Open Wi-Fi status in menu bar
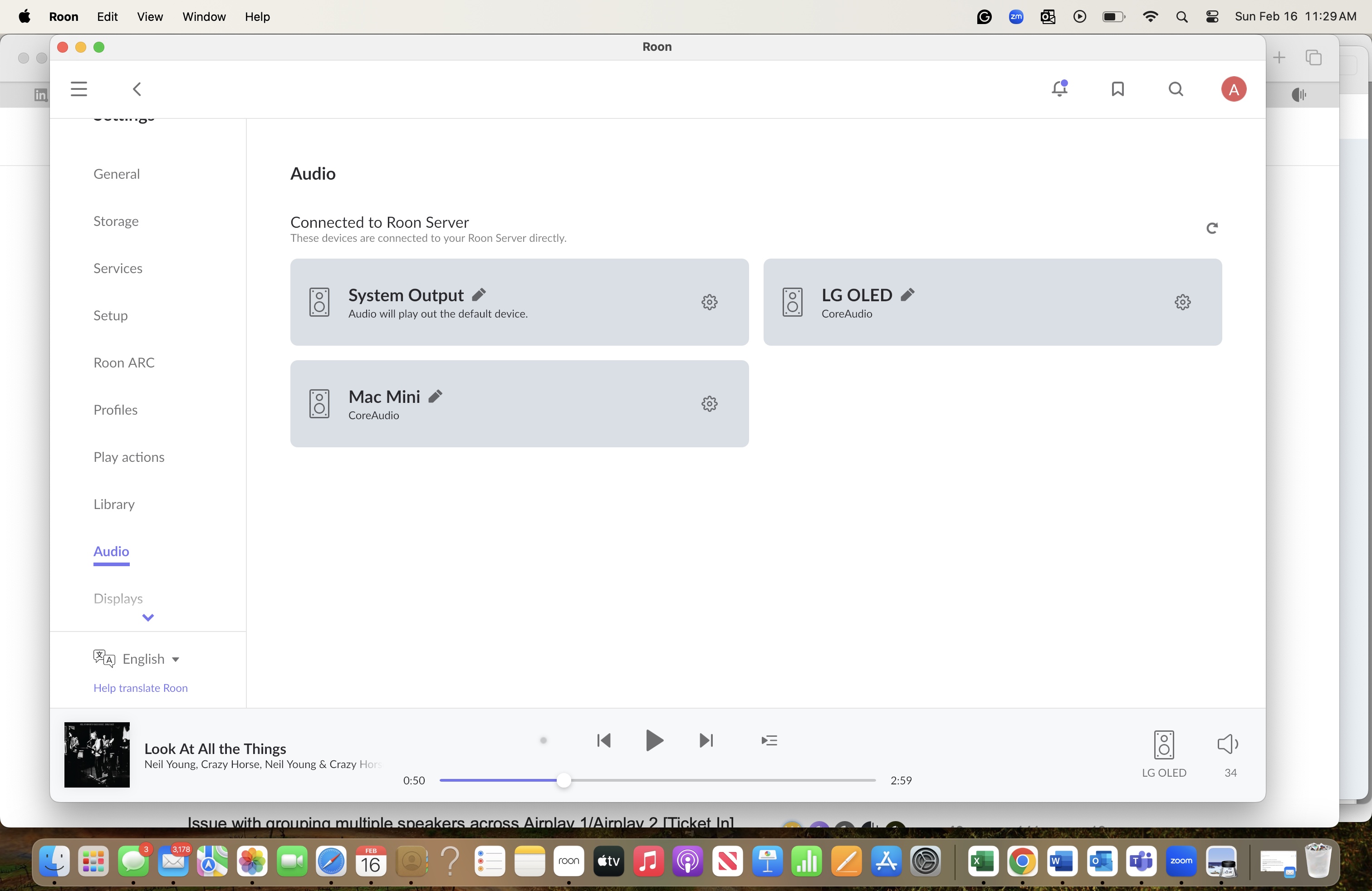This screenshot has width=1372, height=891. click(x=1150, y=17)
